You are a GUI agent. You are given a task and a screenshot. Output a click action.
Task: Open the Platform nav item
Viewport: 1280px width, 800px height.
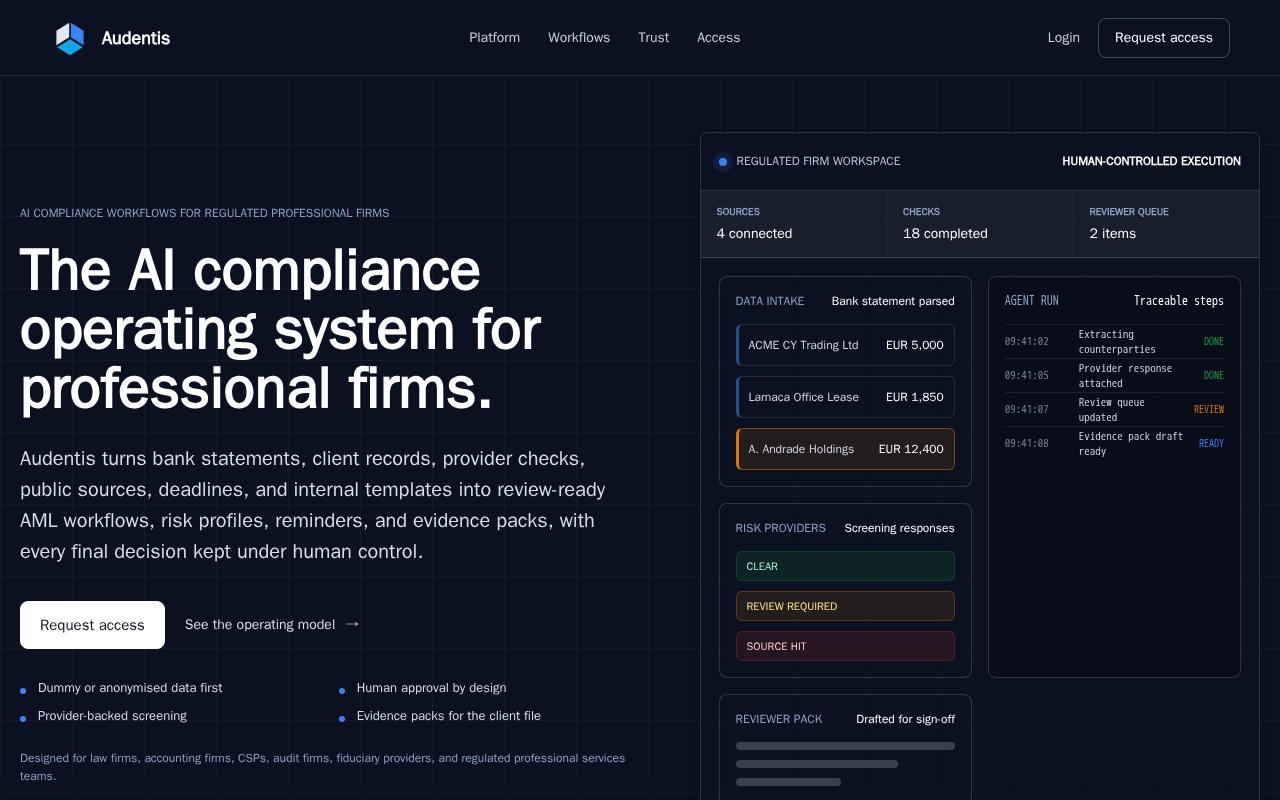(x=494, y=38)
